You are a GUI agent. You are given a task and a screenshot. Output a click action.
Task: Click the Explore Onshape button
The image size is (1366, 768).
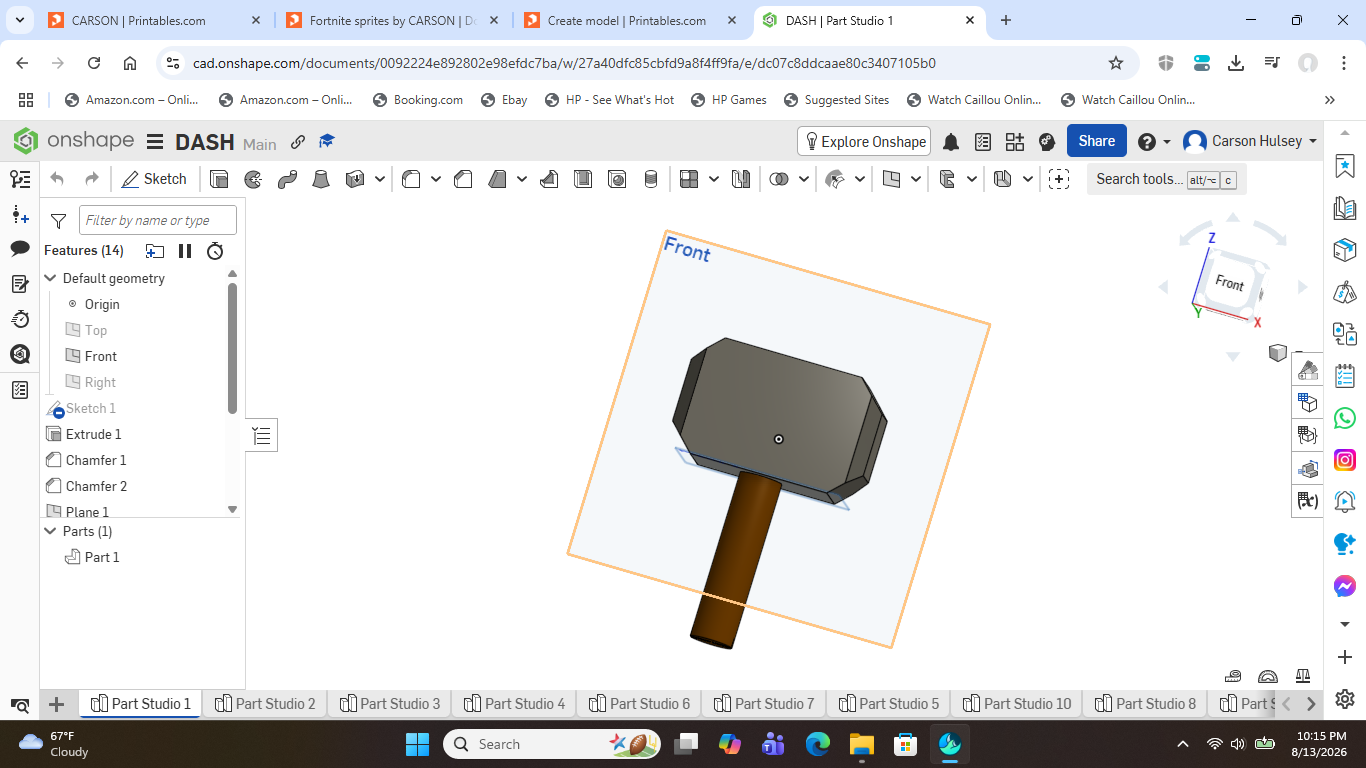pyautogui.click(x=864, y=141)
